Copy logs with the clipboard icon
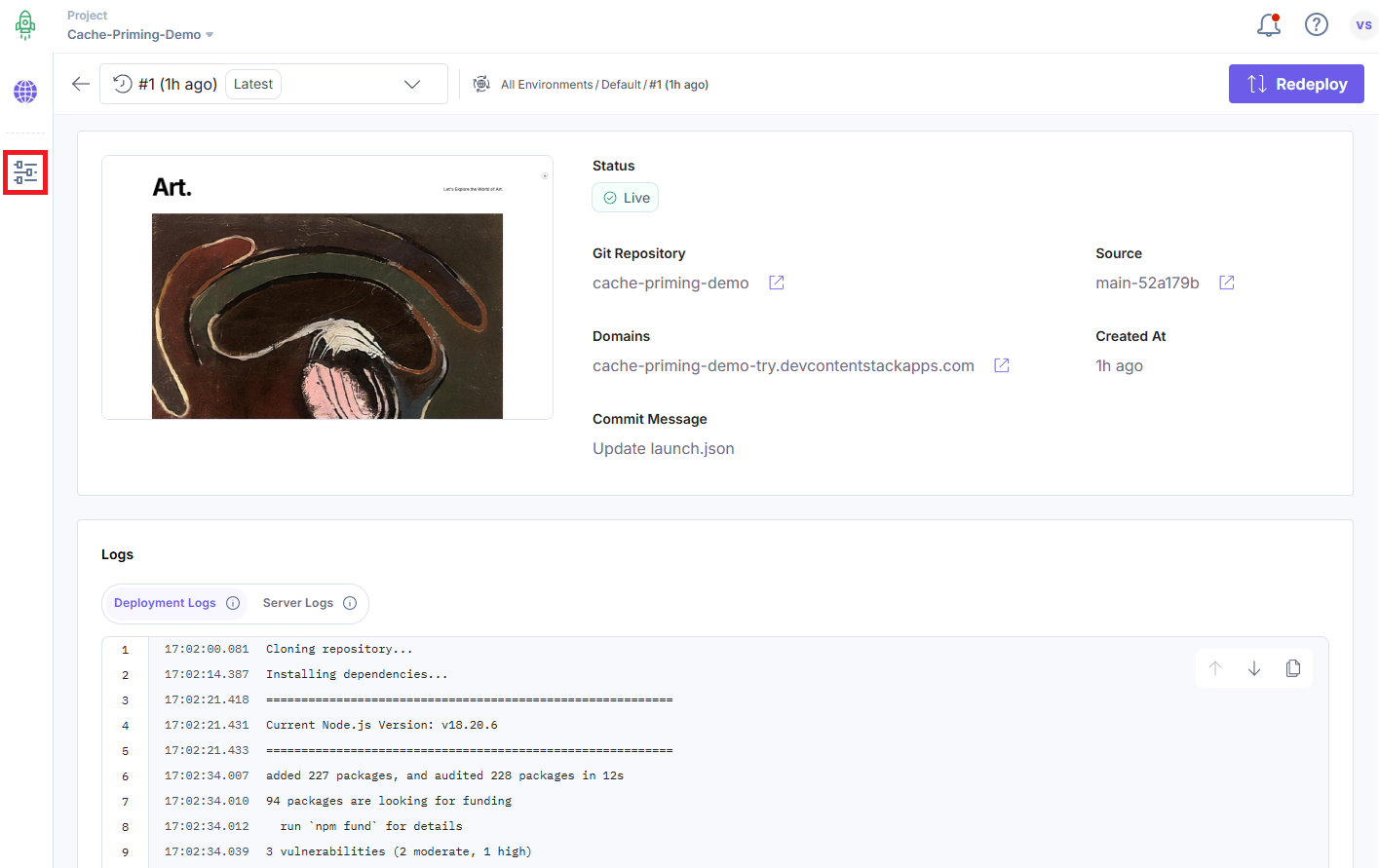The image size is (1379, 868). [1293, 668]
